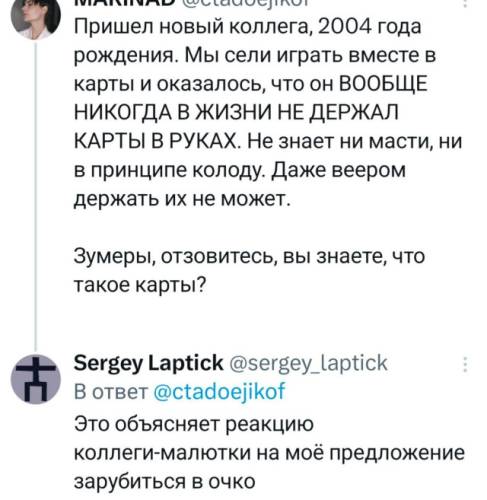Image resolution: width=487 pixels, height=500 pixels.
Task: Open more options menu on the top tweet
Action: coord(465,3)
